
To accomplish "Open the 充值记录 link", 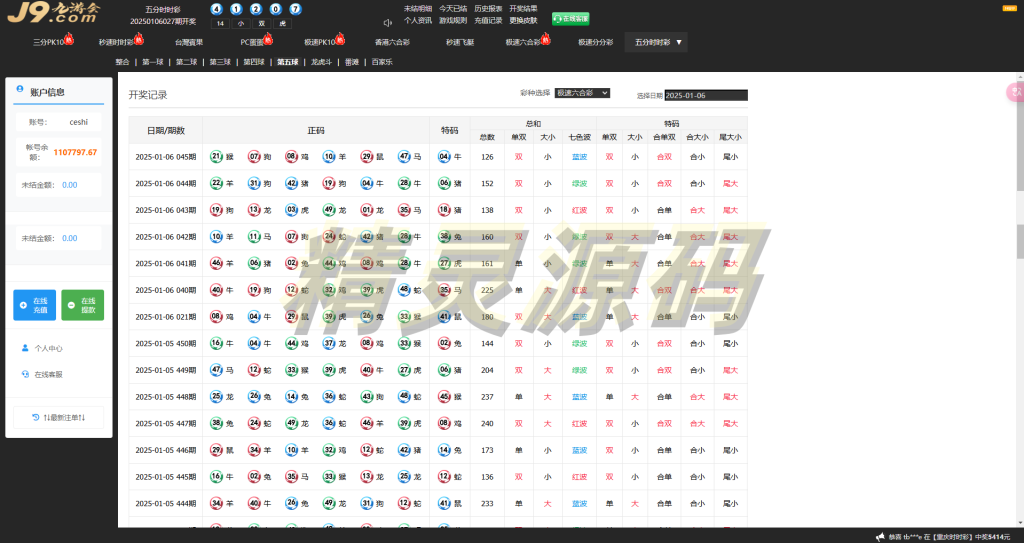I will (488, 21).
